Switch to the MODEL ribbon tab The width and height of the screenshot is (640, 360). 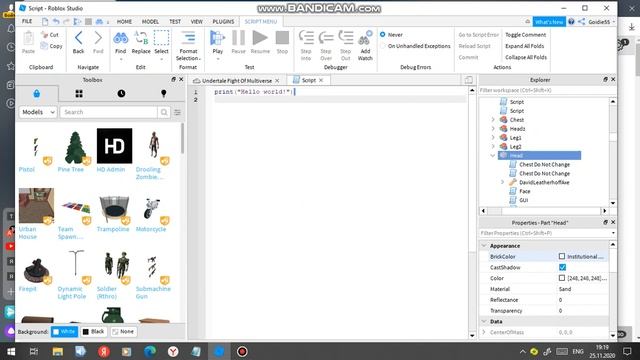150,22
